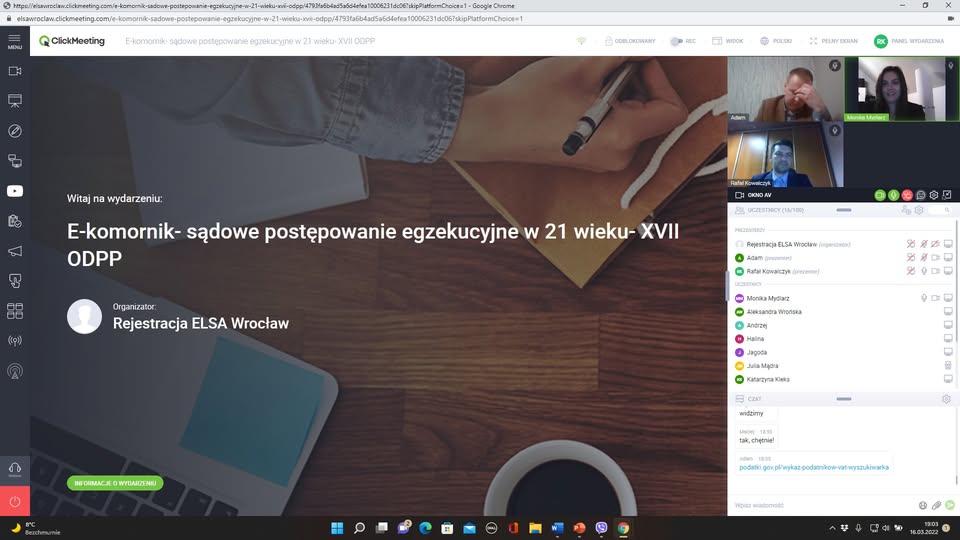Toggle Monika Mydlarz's camera icon
960x540 pixels.
pos(936,298)
